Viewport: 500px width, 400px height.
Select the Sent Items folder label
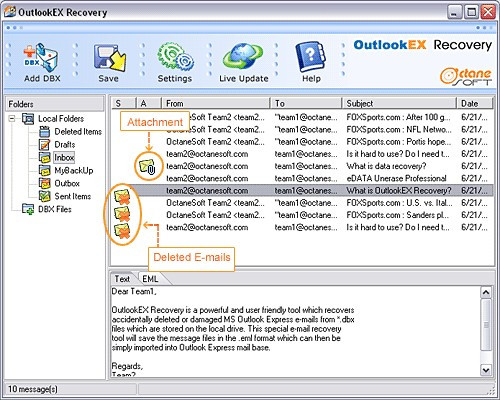click(73, 196)
